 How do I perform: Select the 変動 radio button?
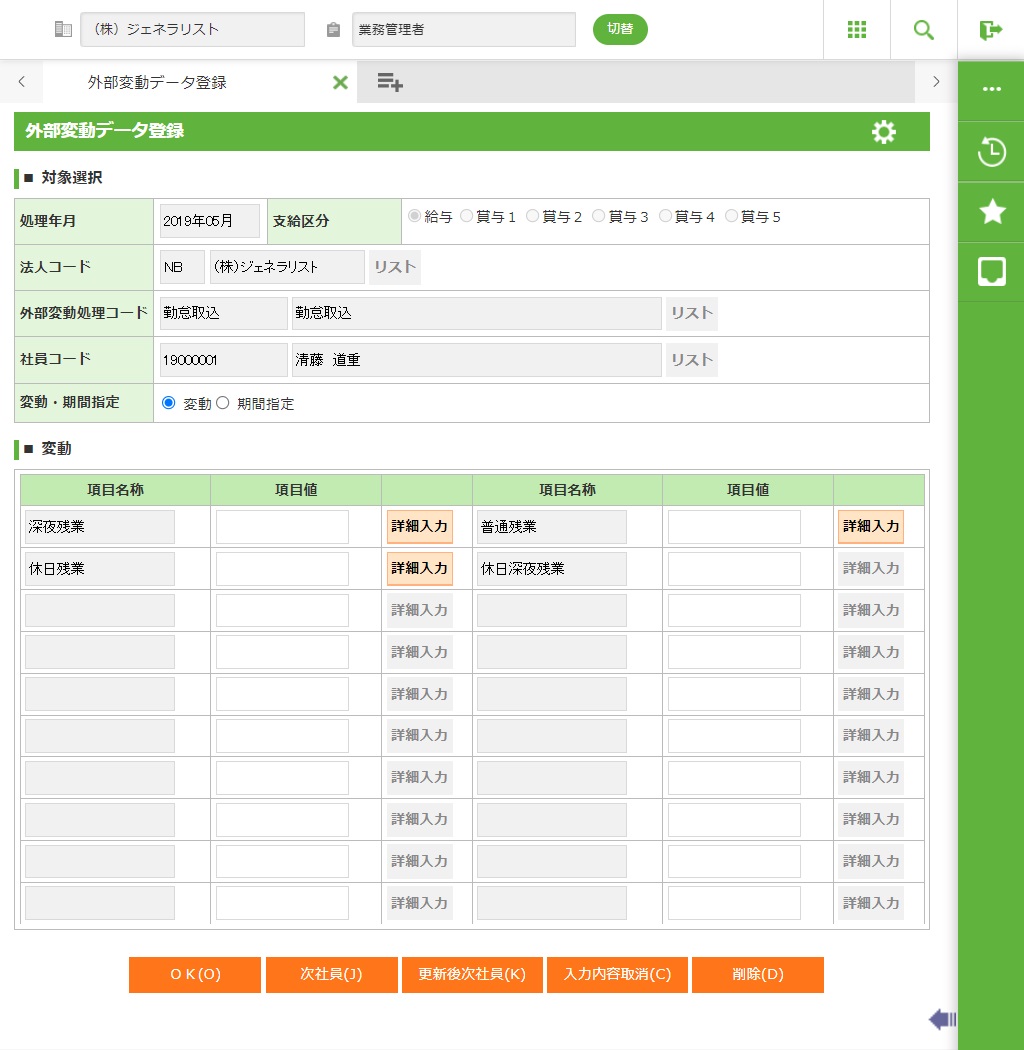pyautogui.click(x=168, y=403)
